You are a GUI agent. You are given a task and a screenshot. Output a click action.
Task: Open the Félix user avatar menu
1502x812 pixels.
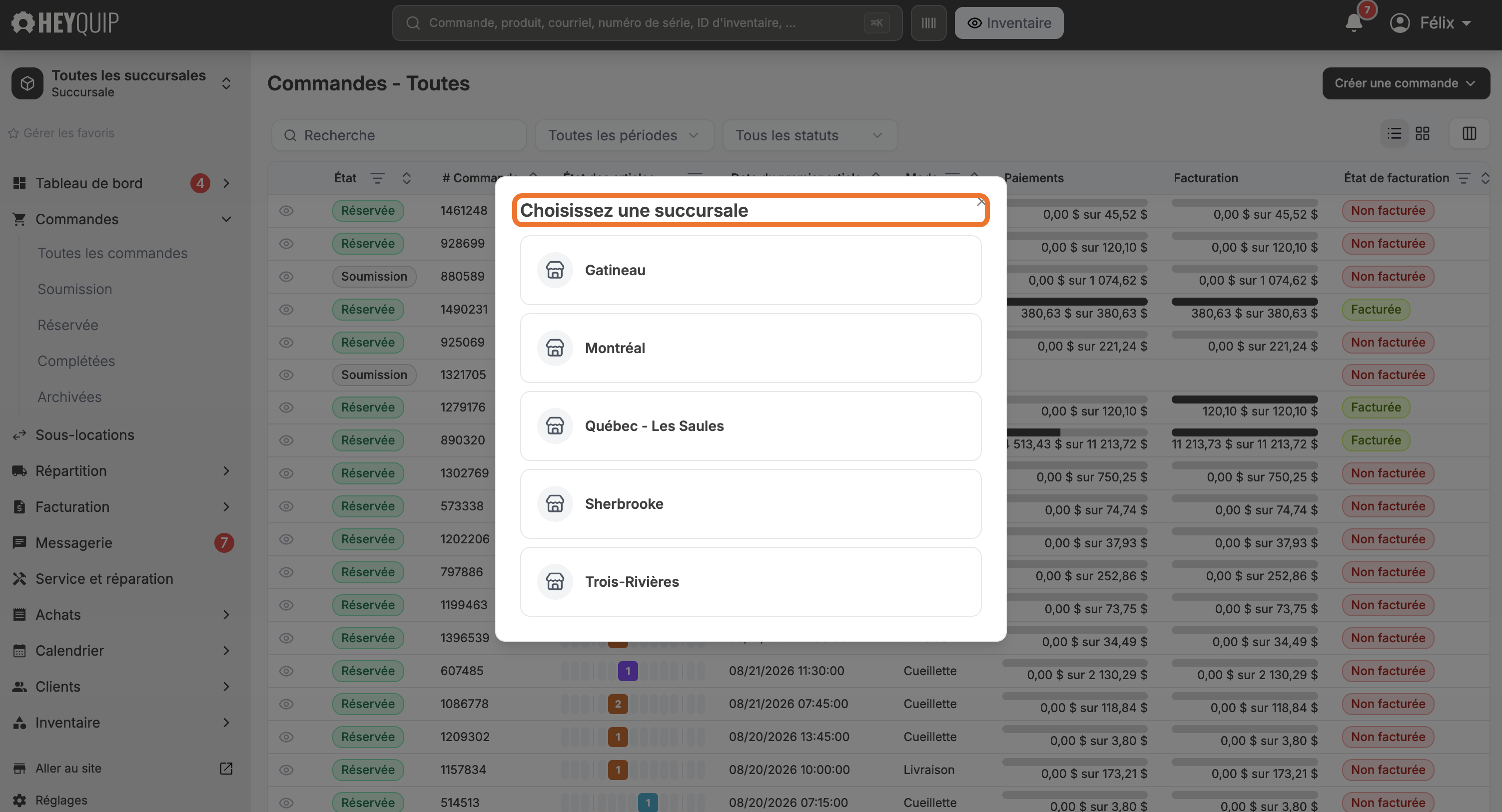coord(1430,23)
